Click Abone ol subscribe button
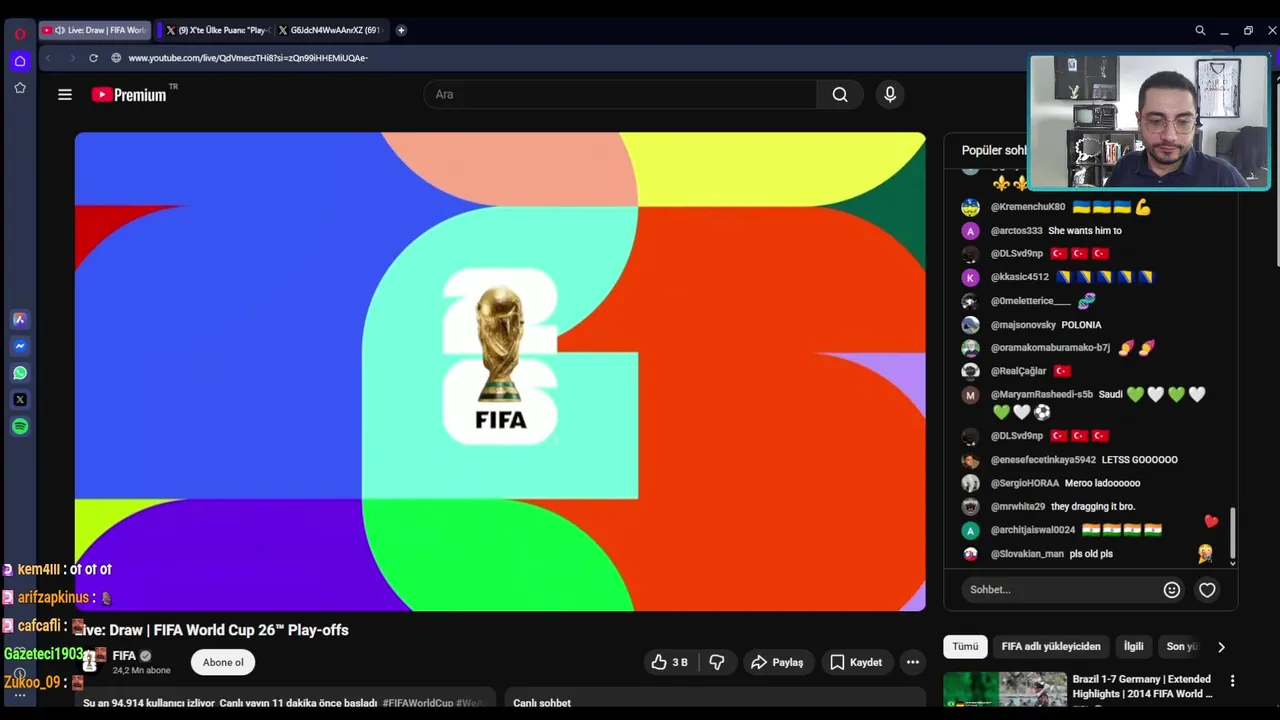 tap(223, 662)
